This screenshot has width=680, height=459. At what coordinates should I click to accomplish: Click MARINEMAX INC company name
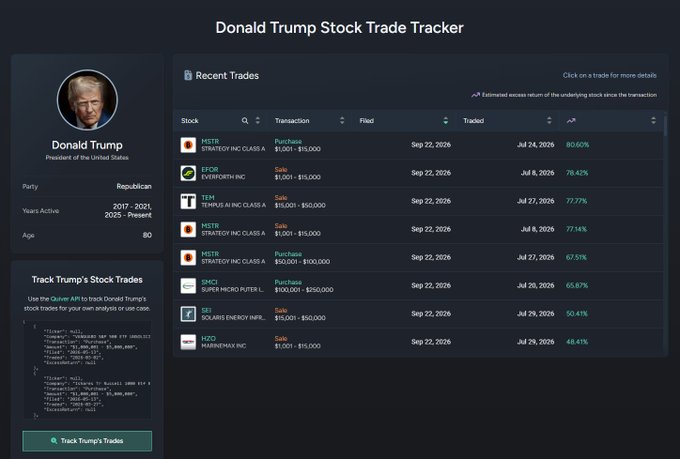(x=223, y=346)
